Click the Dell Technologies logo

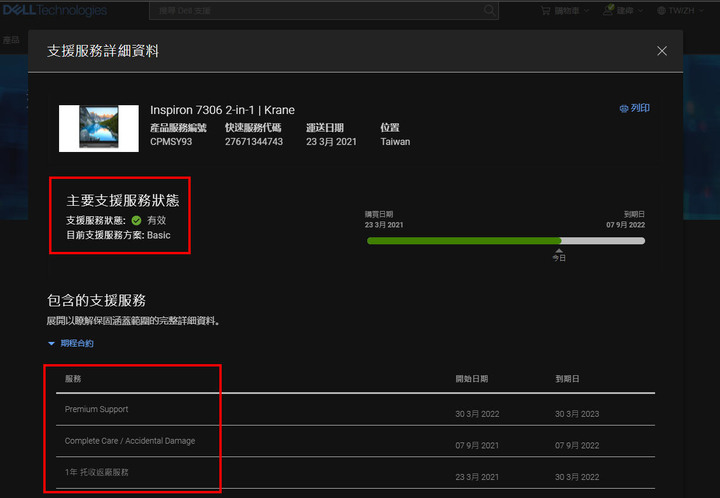pos(55,10)
